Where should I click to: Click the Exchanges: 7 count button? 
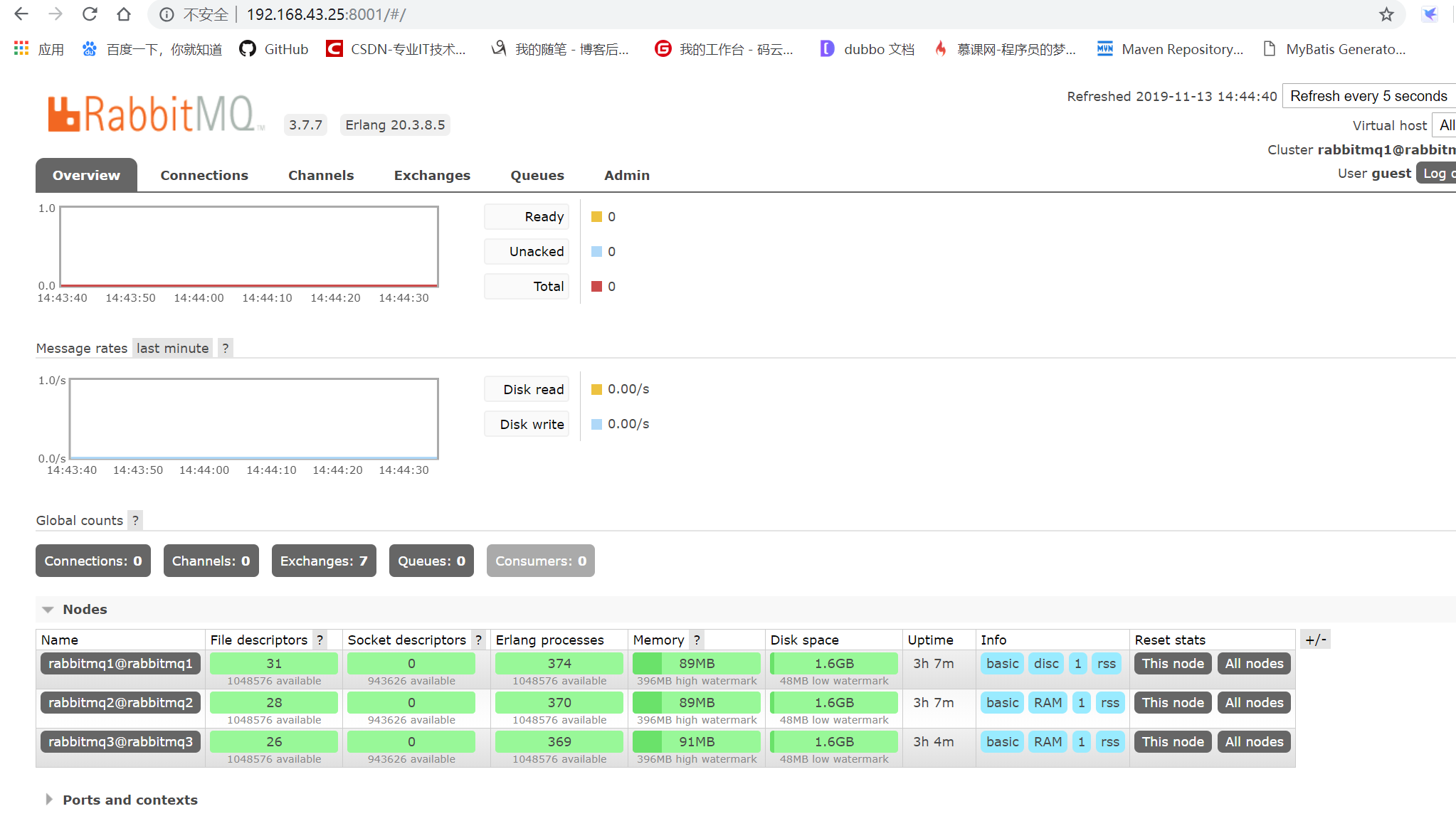(x=324, y=561)
